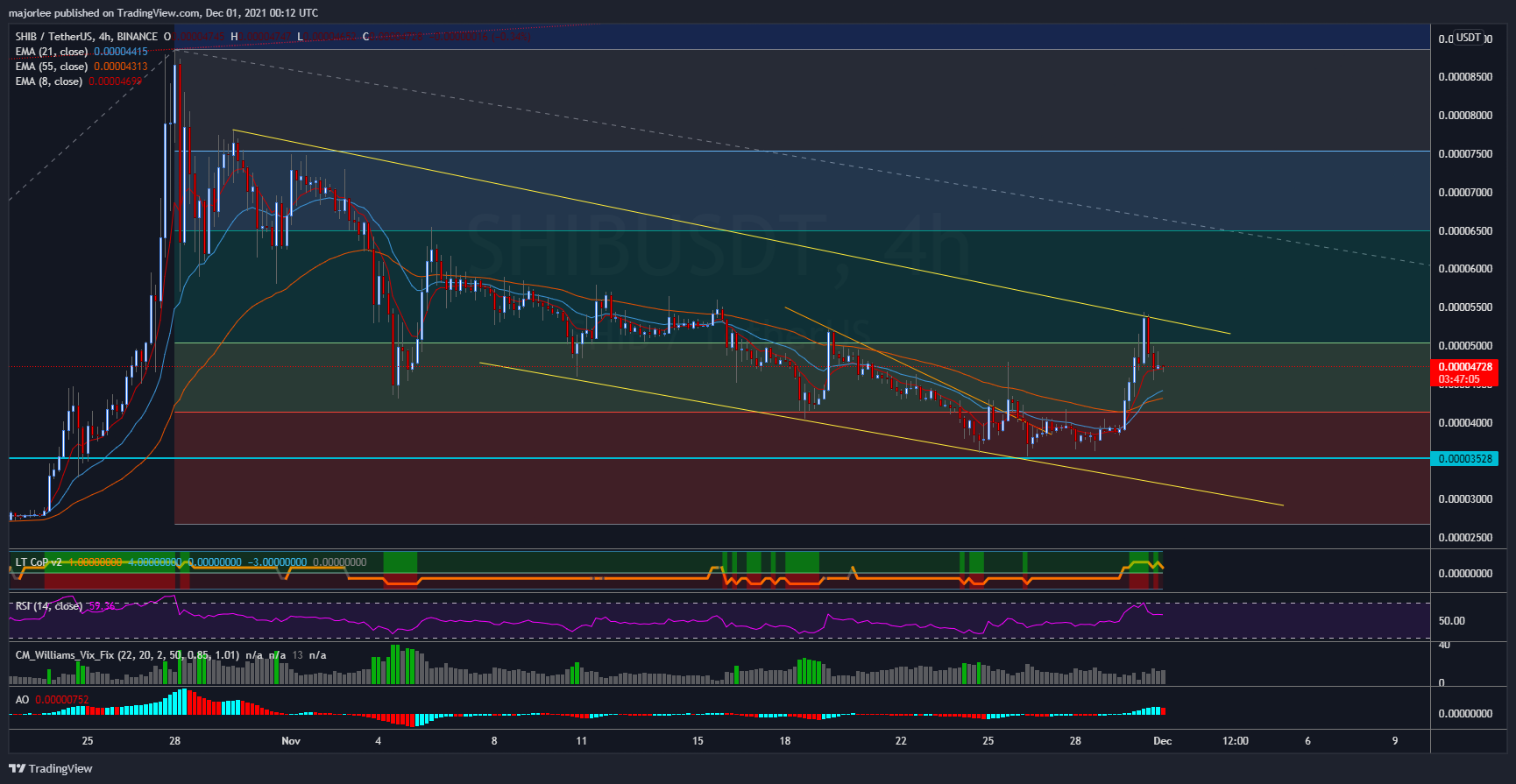Click the 0.00008500 price axis label
Viewport: 1516px width, 784px height.
[x=1465, y=77]
